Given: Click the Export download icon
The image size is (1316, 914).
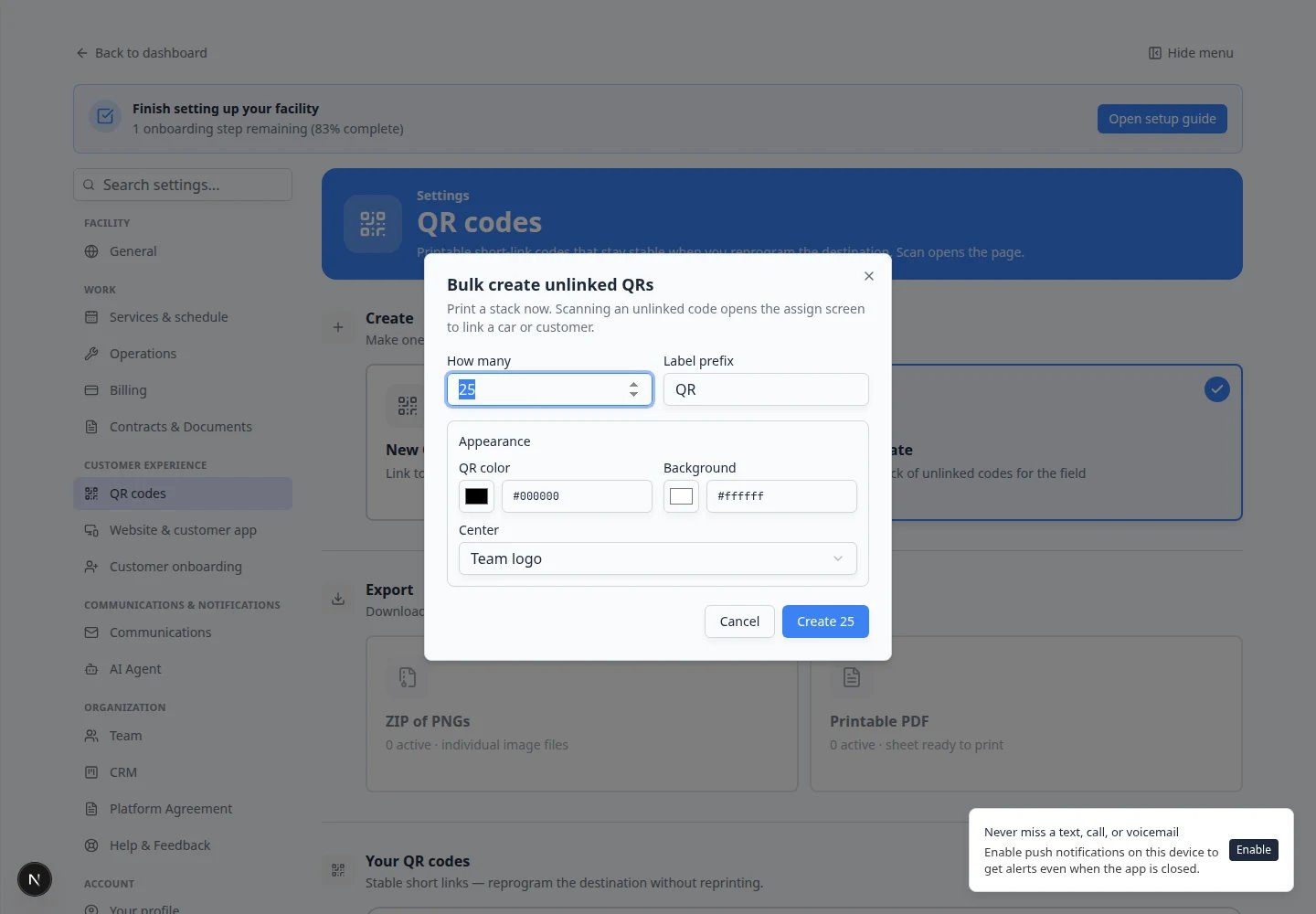Looking at the screenshot, I should [x=338, y=599].
